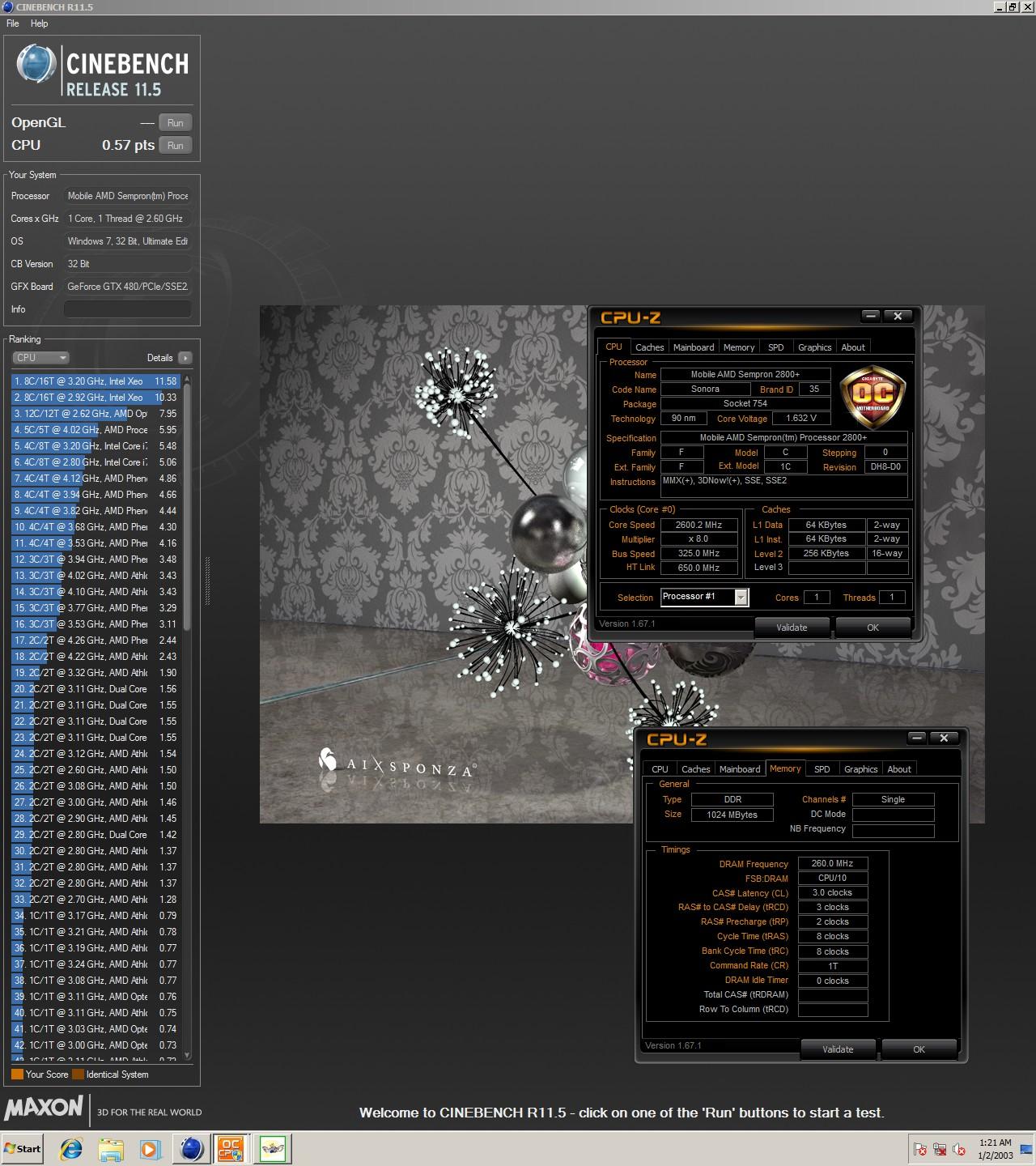The height and width of the screenshot is (1166, 1036).
Task: Select ranking row 1. 8C/16T @ 3.20 GHz
Action: [96, 381]
